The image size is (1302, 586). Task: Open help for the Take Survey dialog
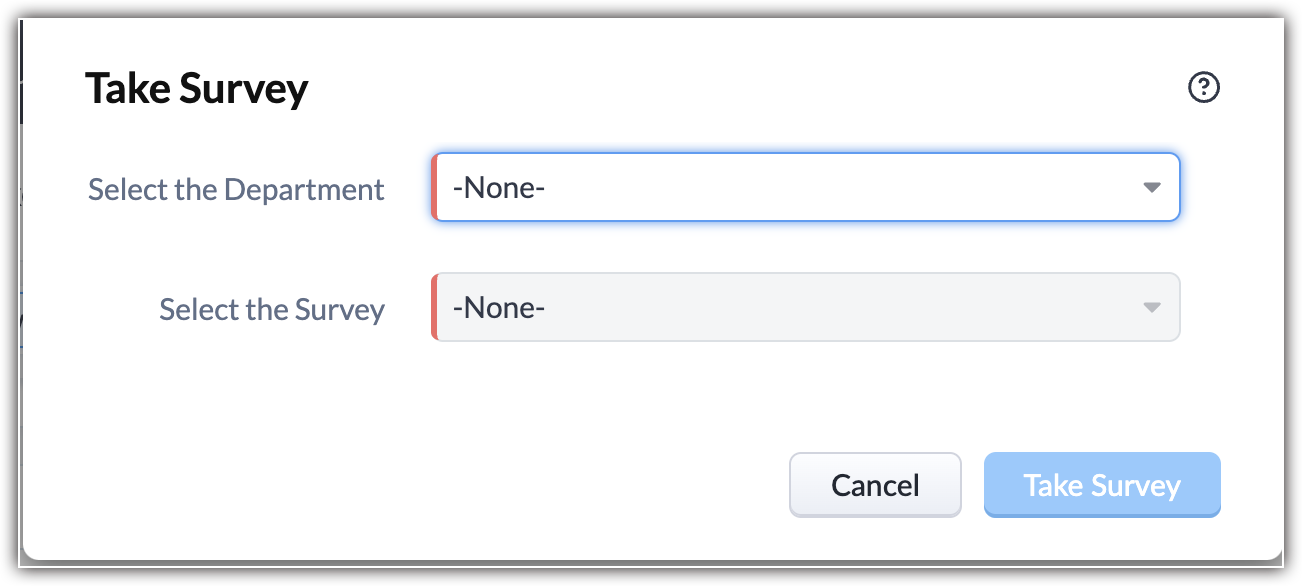1204,88
